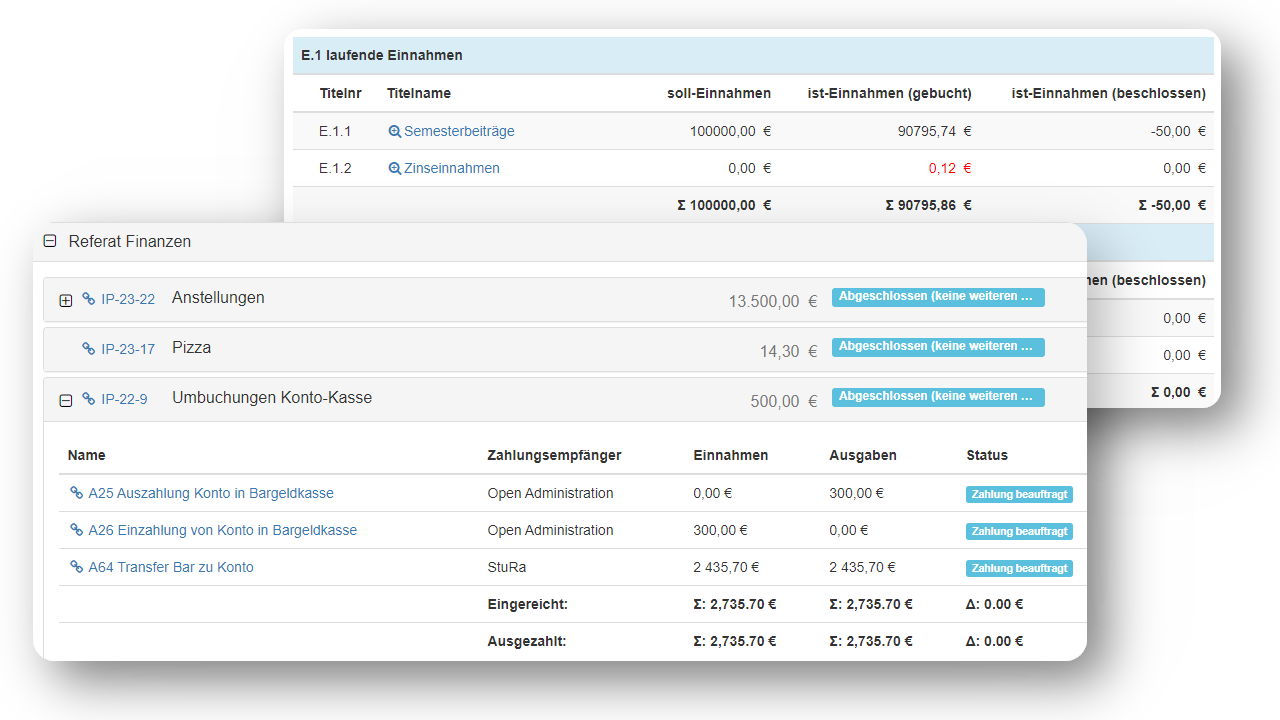Click the Abgeschlossen badge for Anstellungen

(938, 297)
